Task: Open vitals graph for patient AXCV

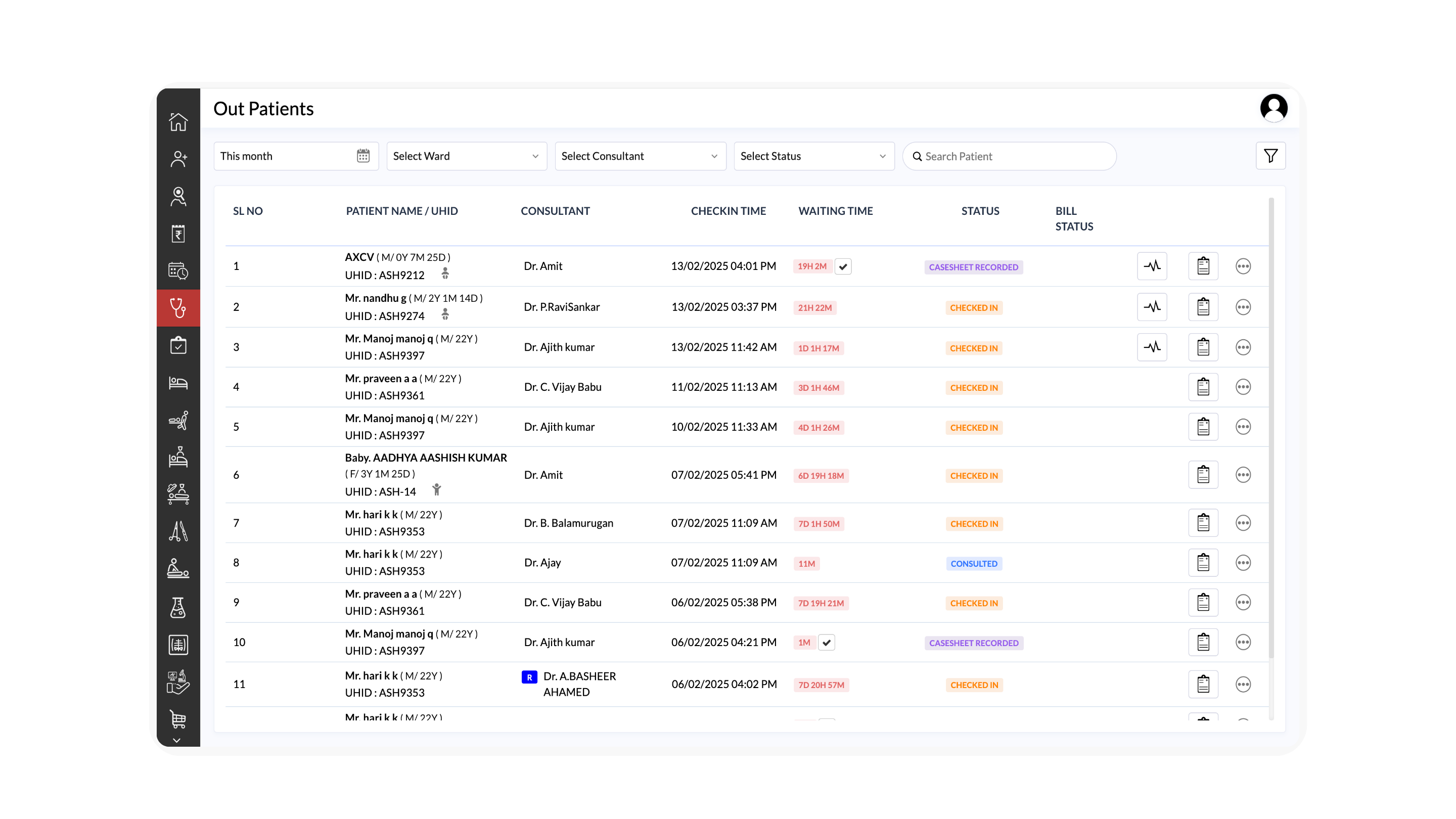Action: coord(1153,265)
